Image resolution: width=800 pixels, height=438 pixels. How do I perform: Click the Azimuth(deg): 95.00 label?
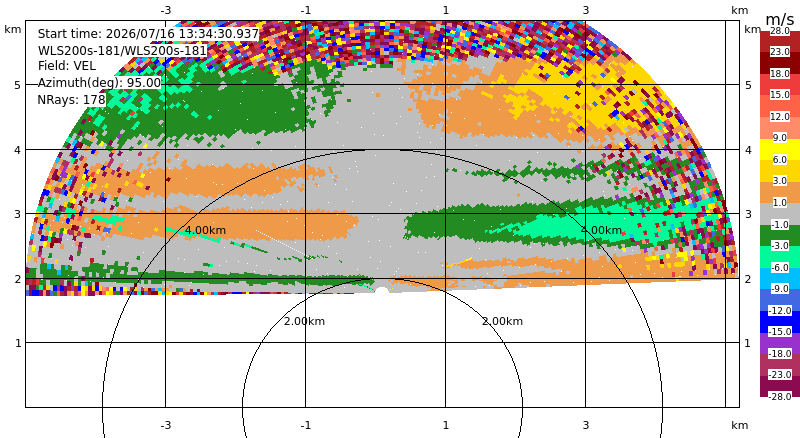pos(99,83)
